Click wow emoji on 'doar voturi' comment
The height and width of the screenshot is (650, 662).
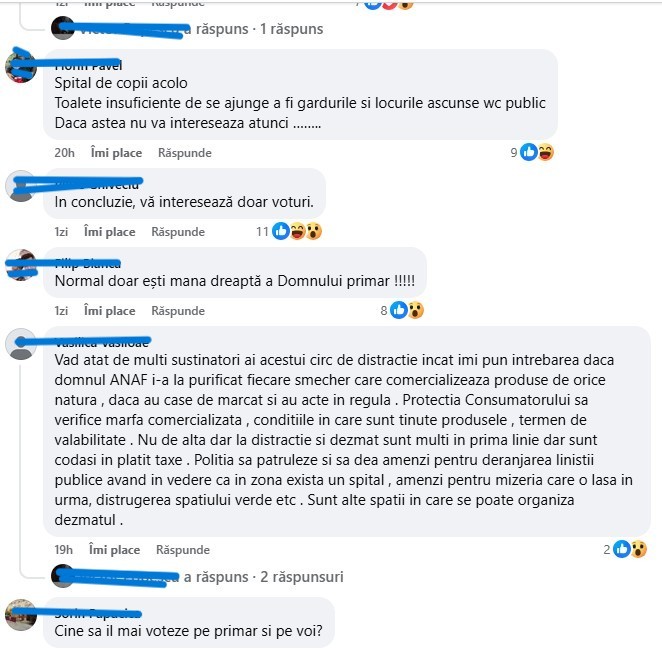point(314,231)
